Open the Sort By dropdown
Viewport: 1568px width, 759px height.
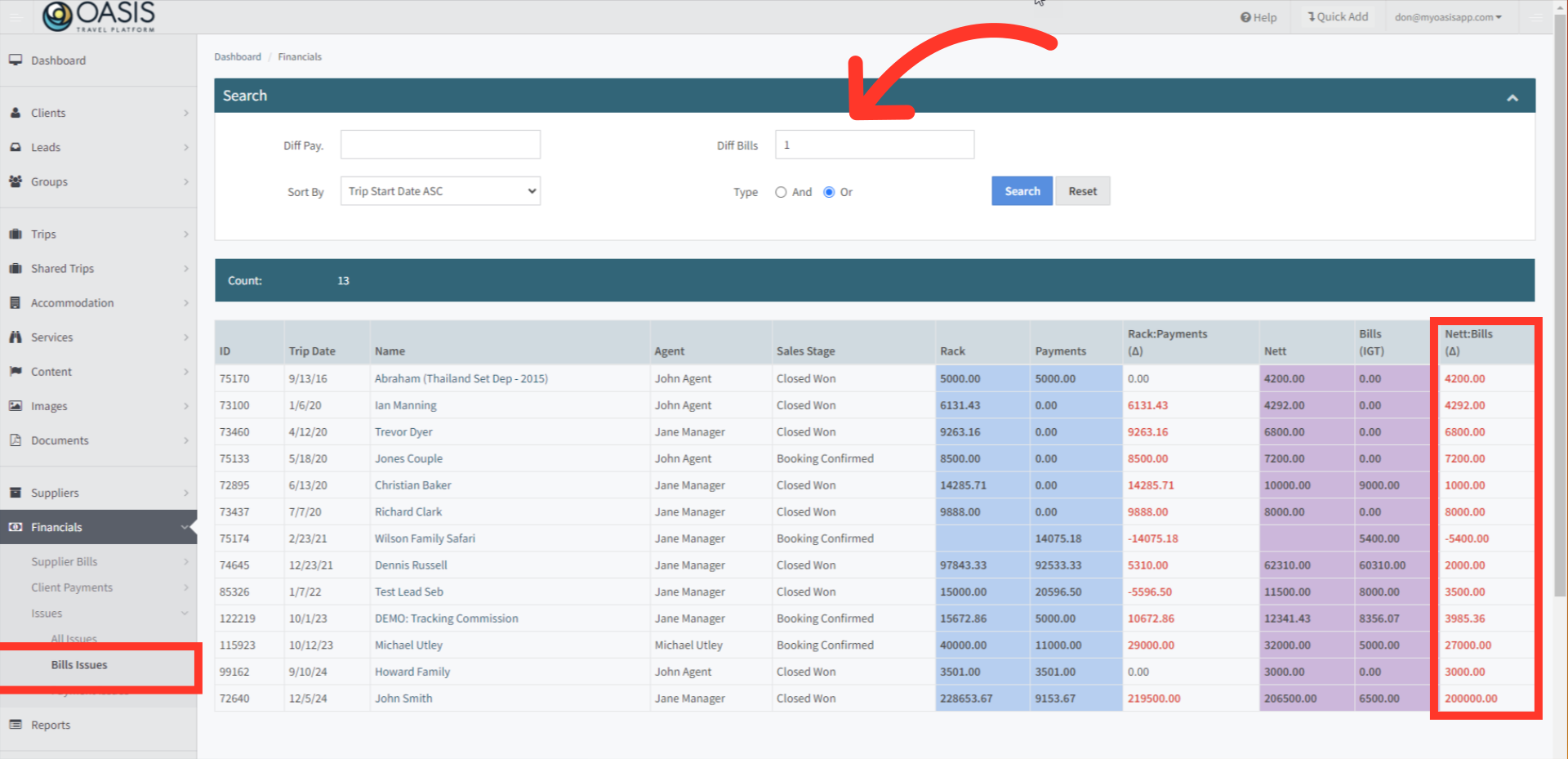tap(440, 191)
